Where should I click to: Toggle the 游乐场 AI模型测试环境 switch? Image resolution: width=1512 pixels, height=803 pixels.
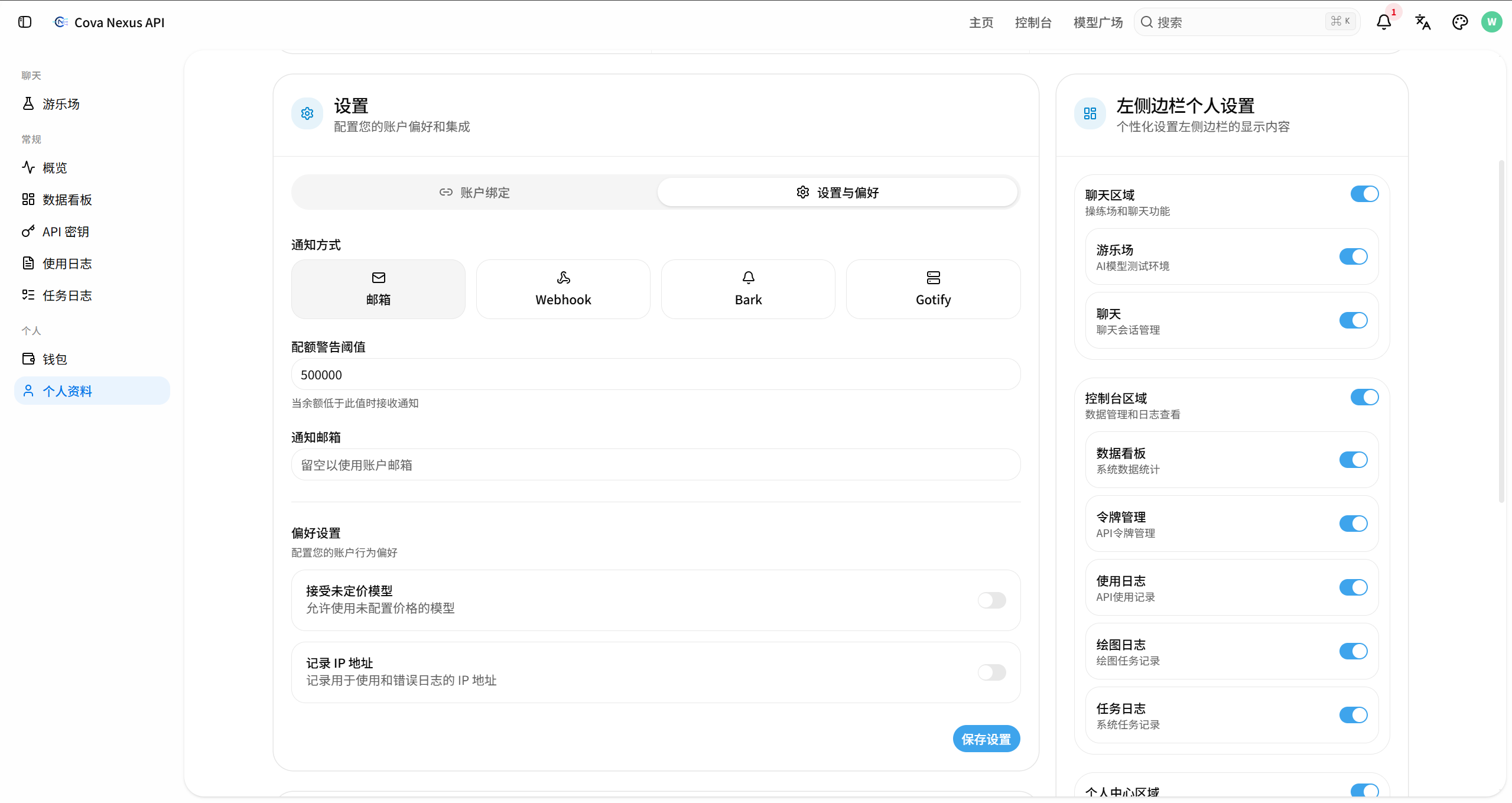1354,256
